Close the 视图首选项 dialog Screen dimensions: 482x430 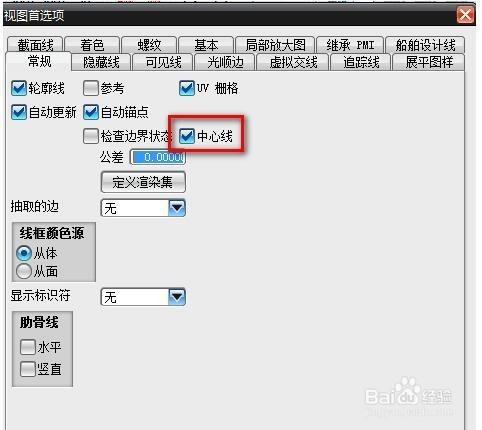point(465,15)
